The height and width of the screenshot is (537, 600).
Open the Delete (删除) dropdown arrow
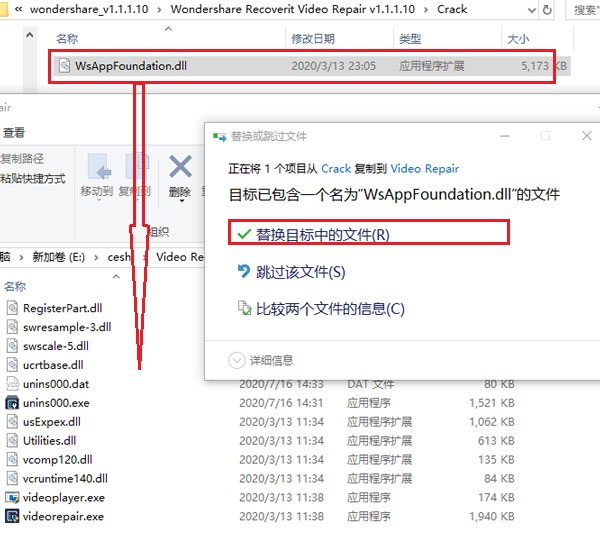(x=180, y=202)
